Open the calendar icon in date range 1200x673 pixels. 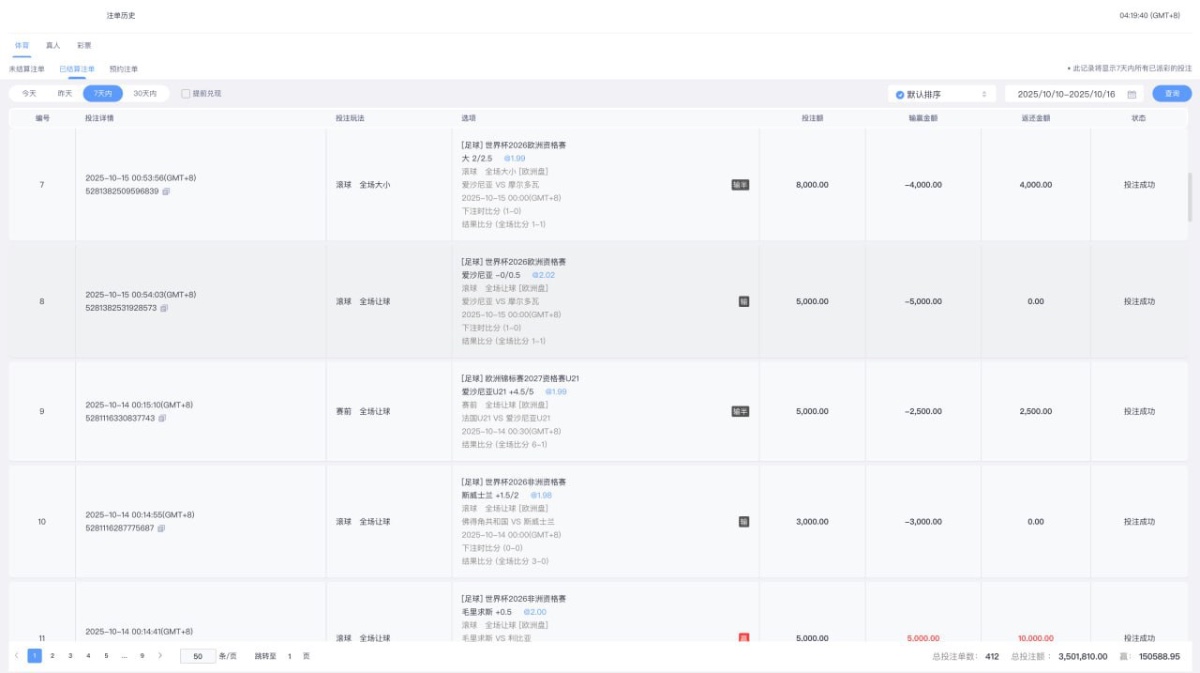pos(1131,94)
